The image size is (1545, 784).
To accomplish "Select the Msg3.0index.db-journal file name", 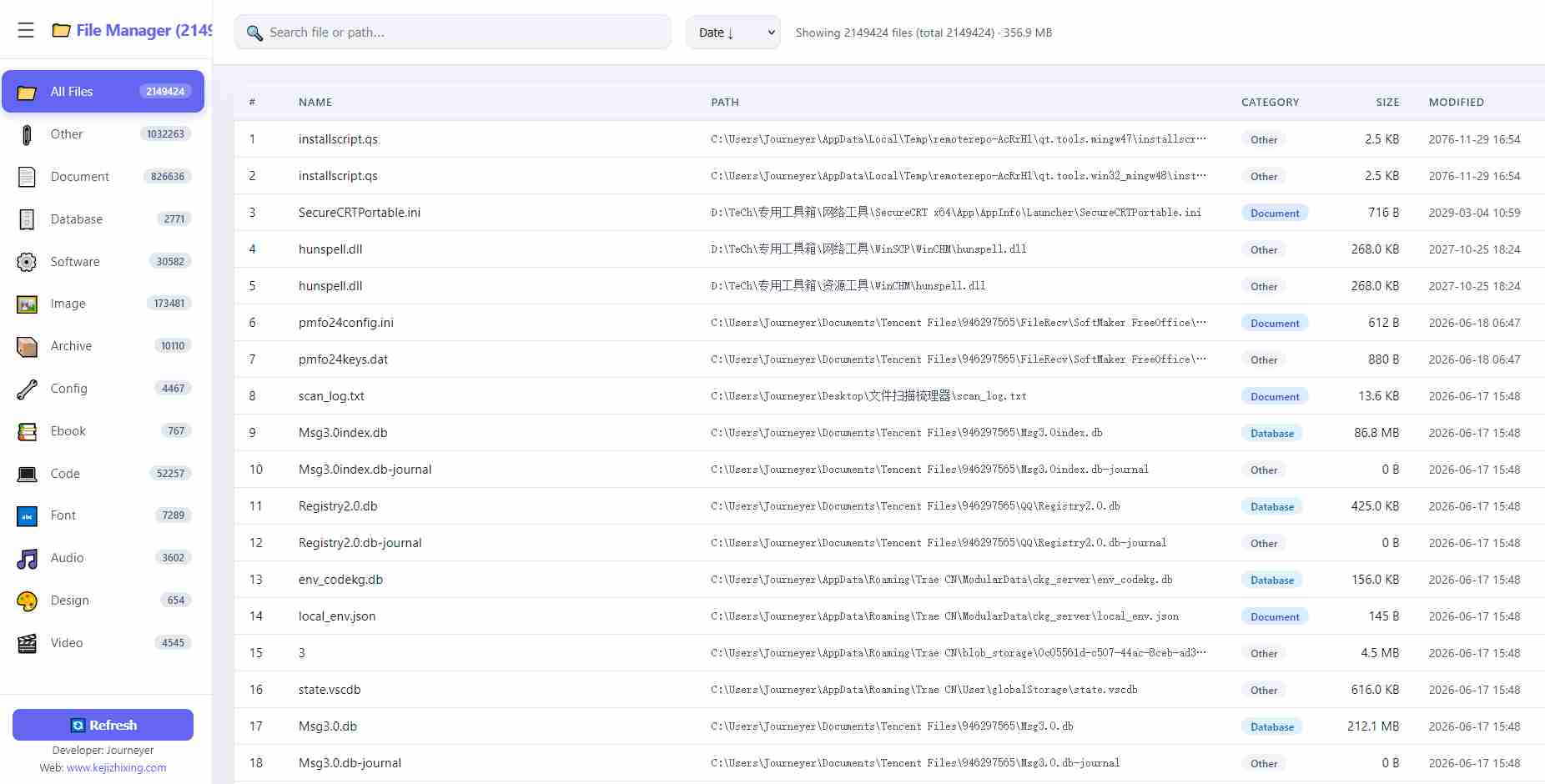I will pyautogui.click(x=365, y=470).
